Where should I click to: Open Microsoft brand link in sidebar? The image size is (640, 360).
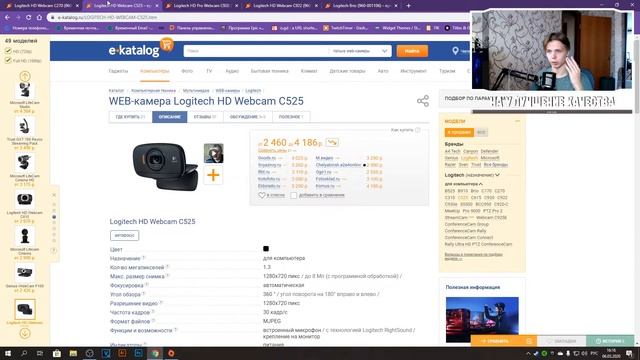tap(490, 158)
